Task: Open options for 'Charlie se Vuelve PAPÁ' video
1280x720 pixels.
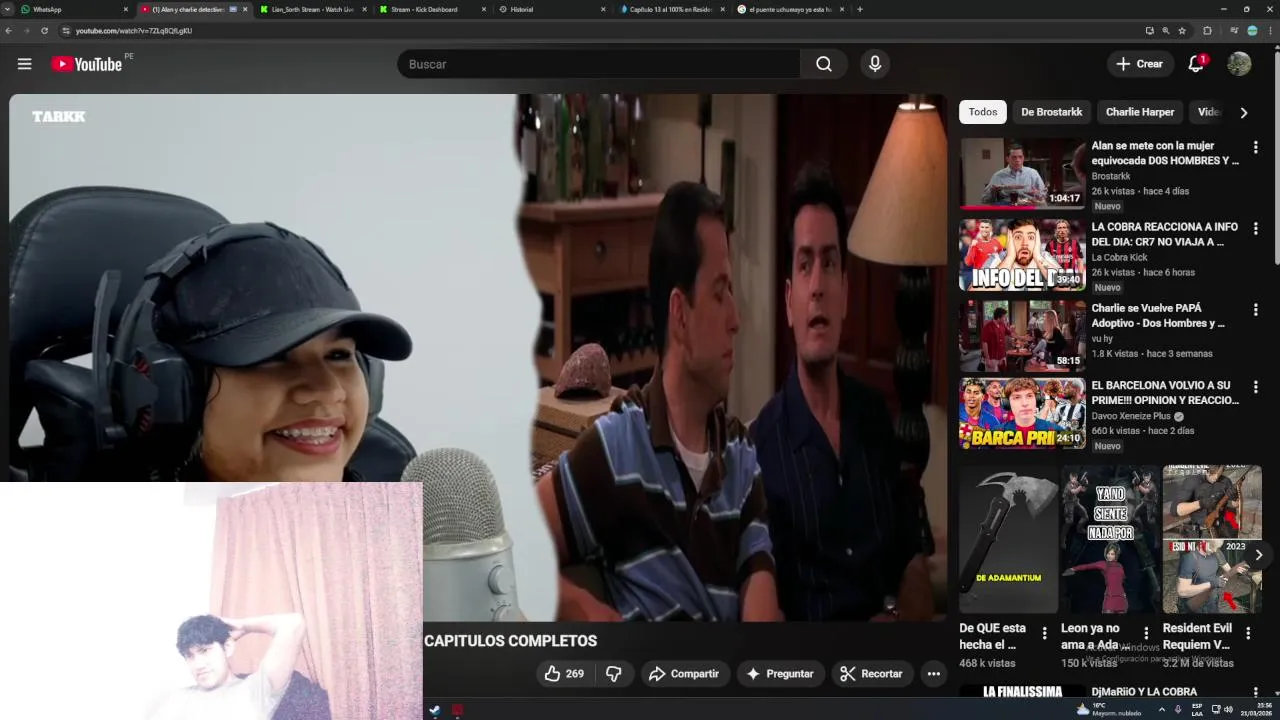Action: tap(1255, 310)
